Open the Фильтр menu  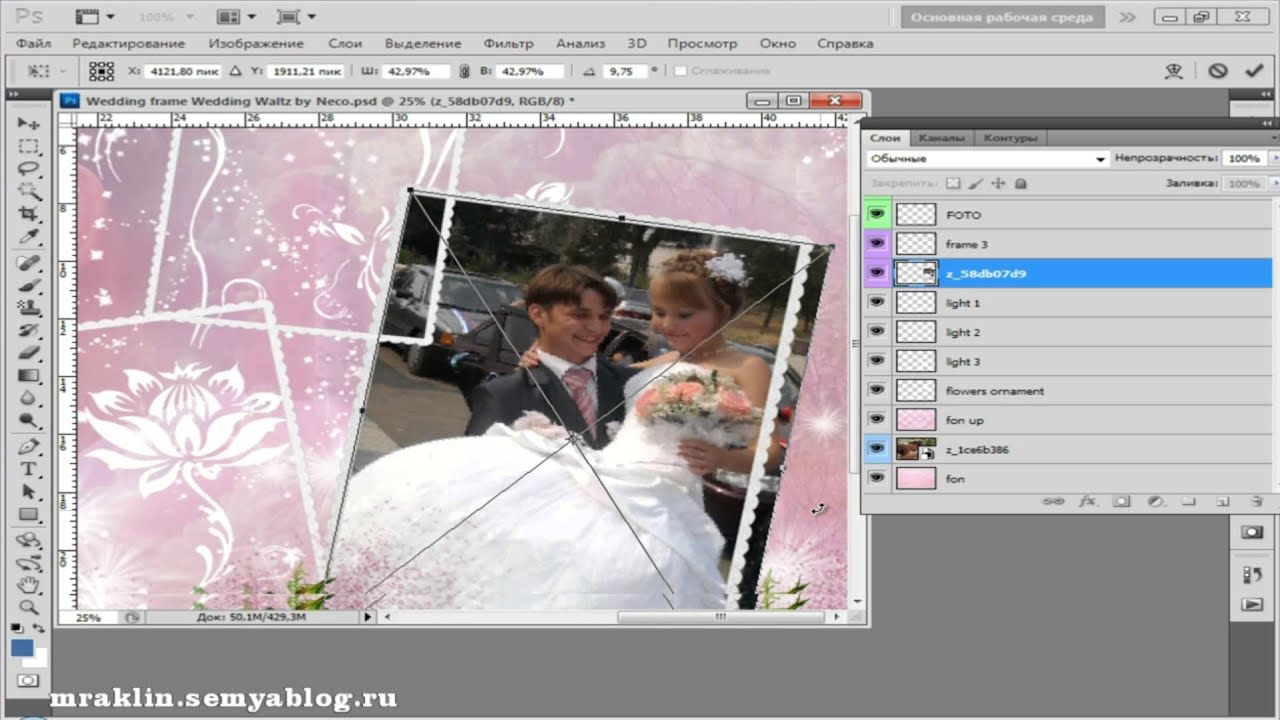pyautogui.click(x=508, y=44)
